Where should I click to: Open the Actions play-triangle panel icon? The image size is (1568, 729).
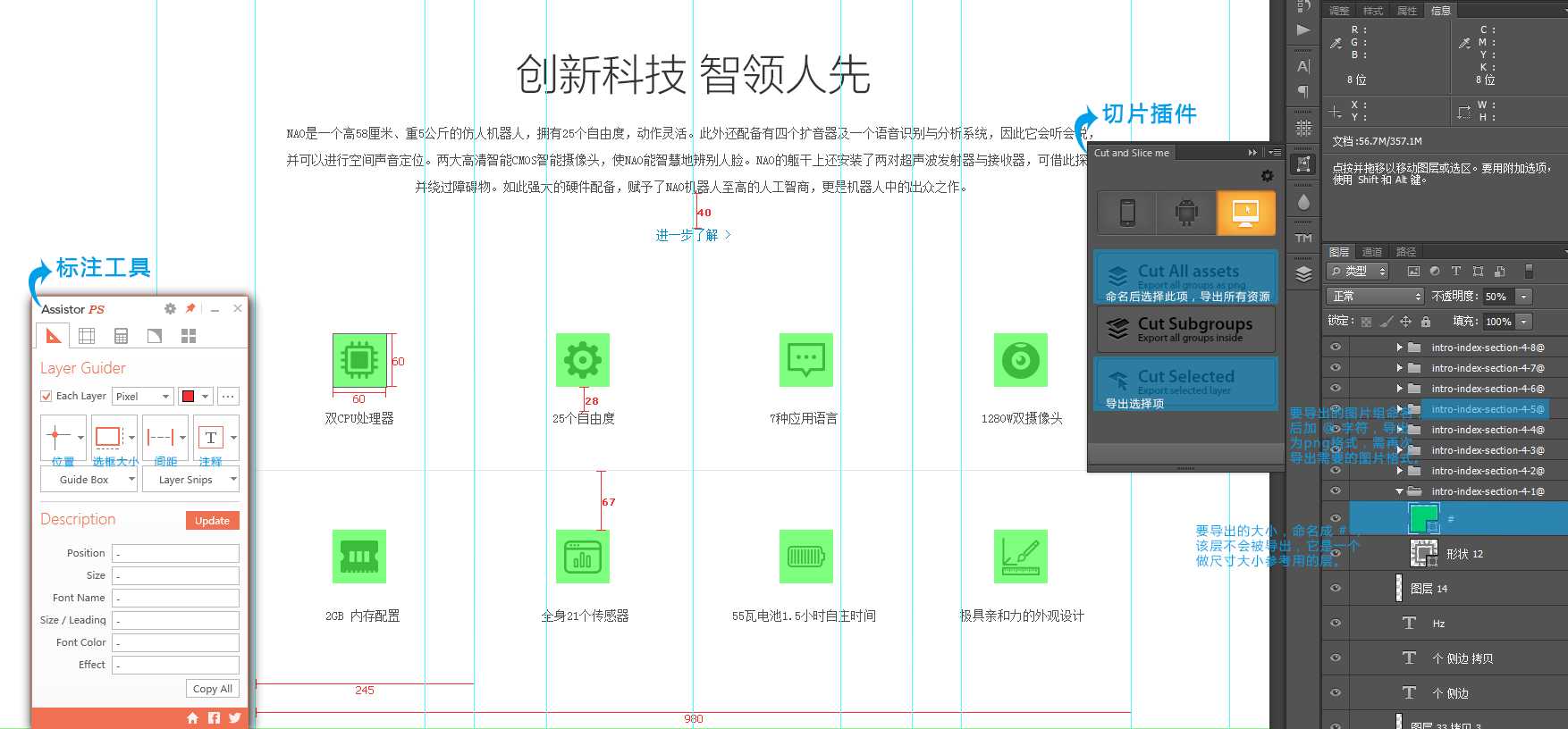1303,29
